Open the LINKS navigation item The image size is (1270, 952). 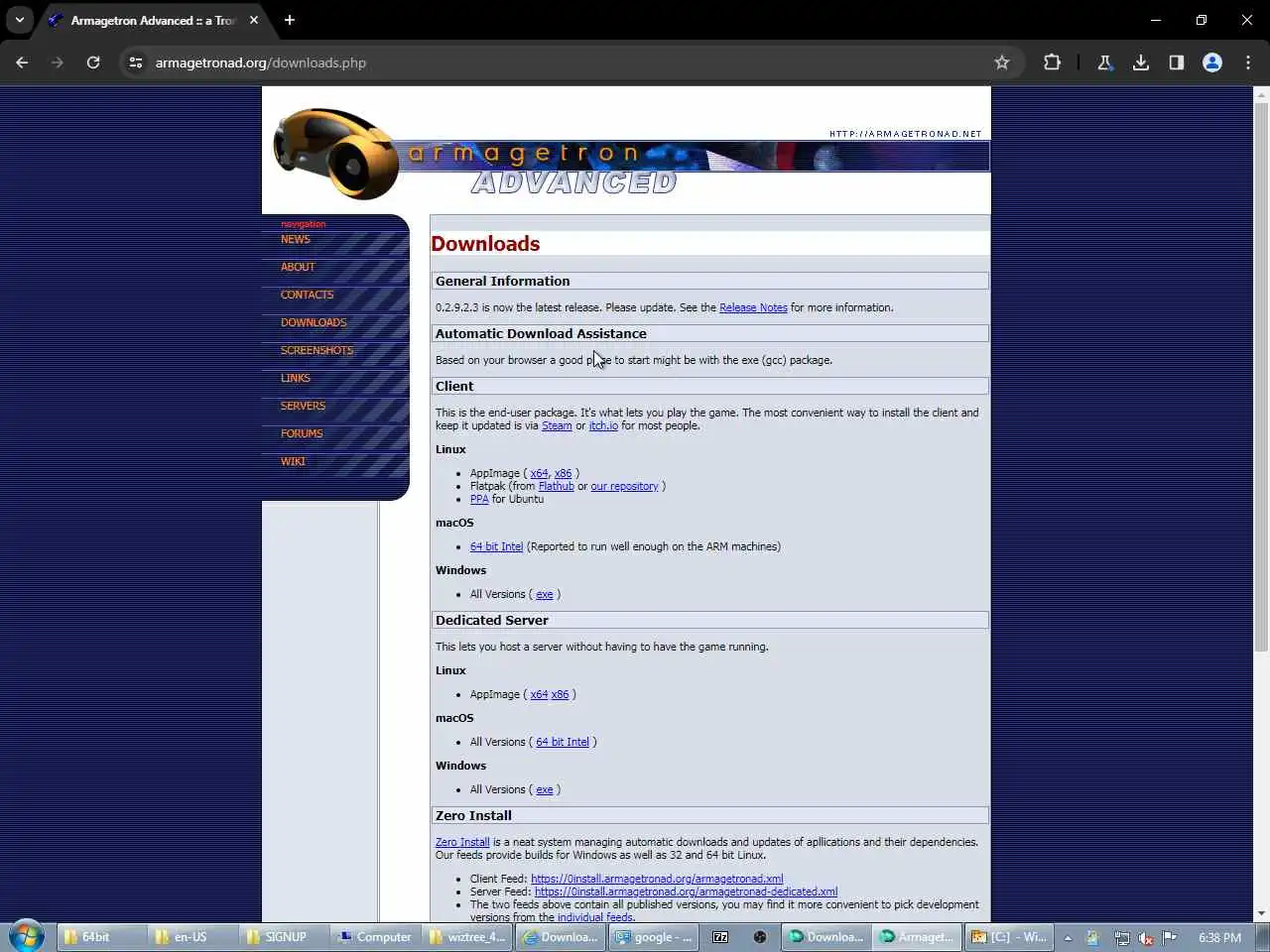(296, 378)
